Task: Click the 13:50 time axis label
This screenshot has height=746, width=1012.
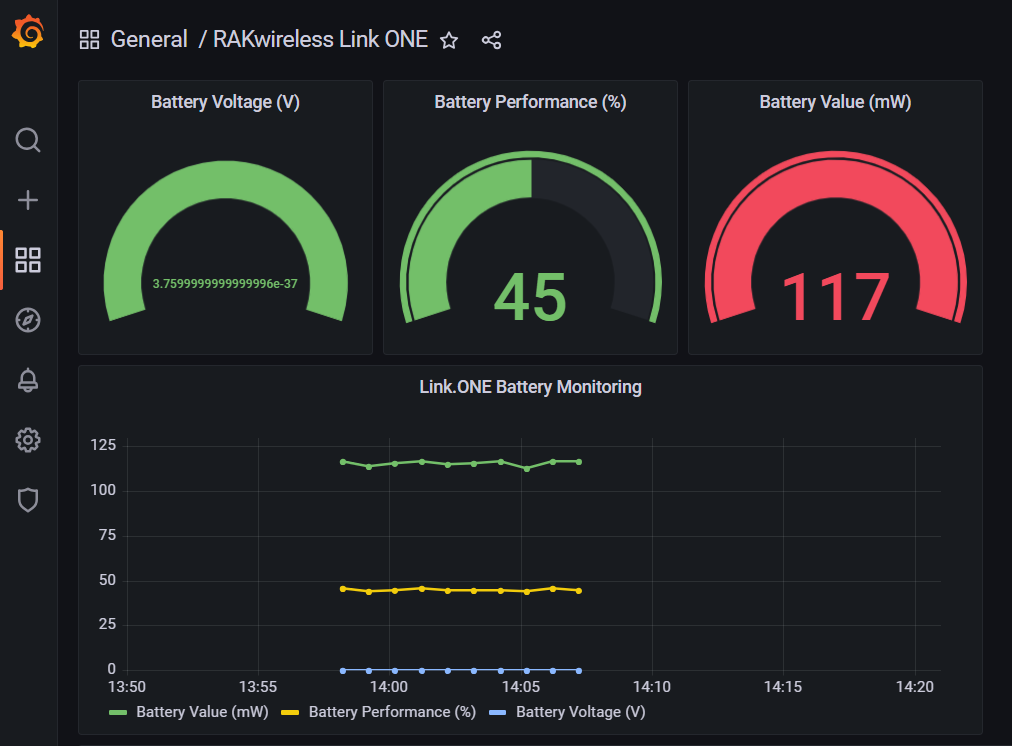Action: pos(126,687)
